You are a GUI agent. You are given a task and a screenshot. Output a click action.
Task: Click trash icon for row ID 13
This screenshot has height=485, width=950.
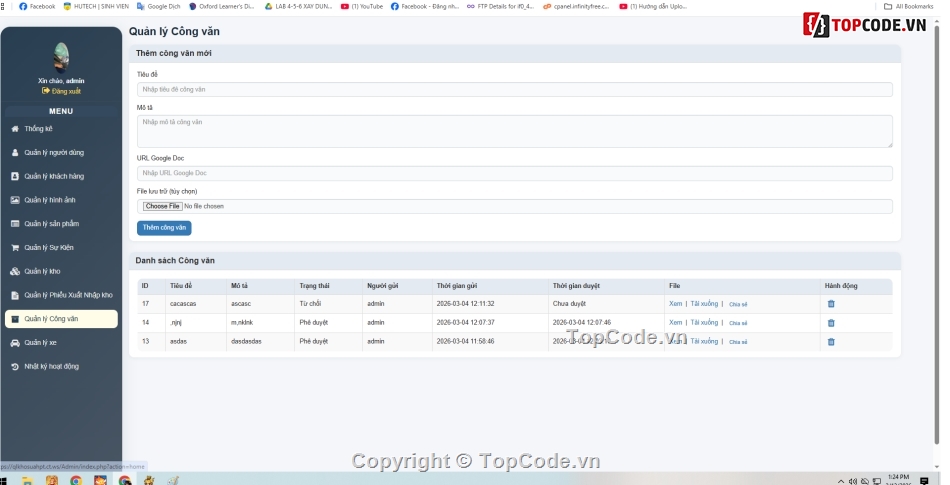(830, 342)
